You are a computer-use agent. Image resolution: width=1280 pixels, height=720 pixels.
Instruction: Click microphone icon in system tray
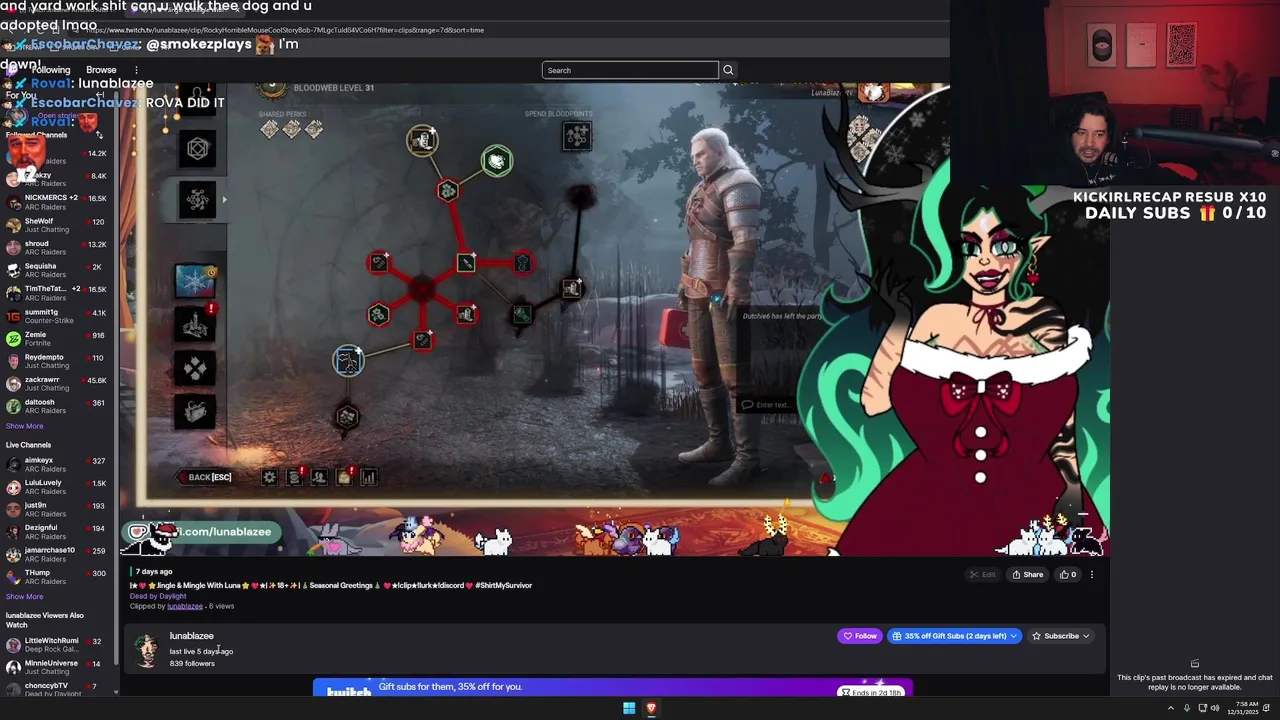[x=1187, y=708]
